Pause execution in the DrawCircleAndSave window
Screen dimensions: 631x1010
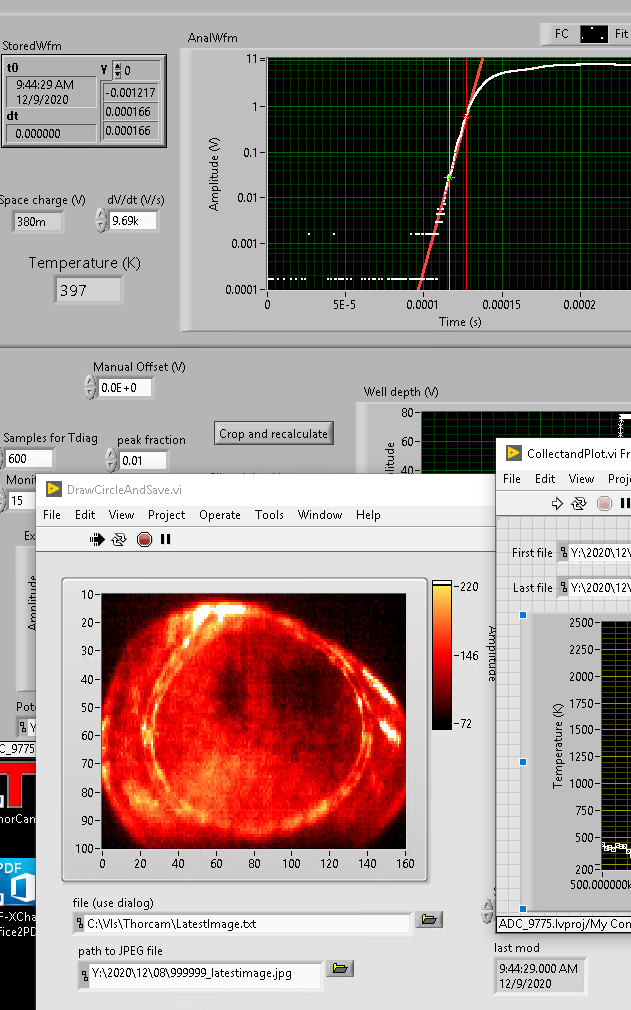[166, 539]
